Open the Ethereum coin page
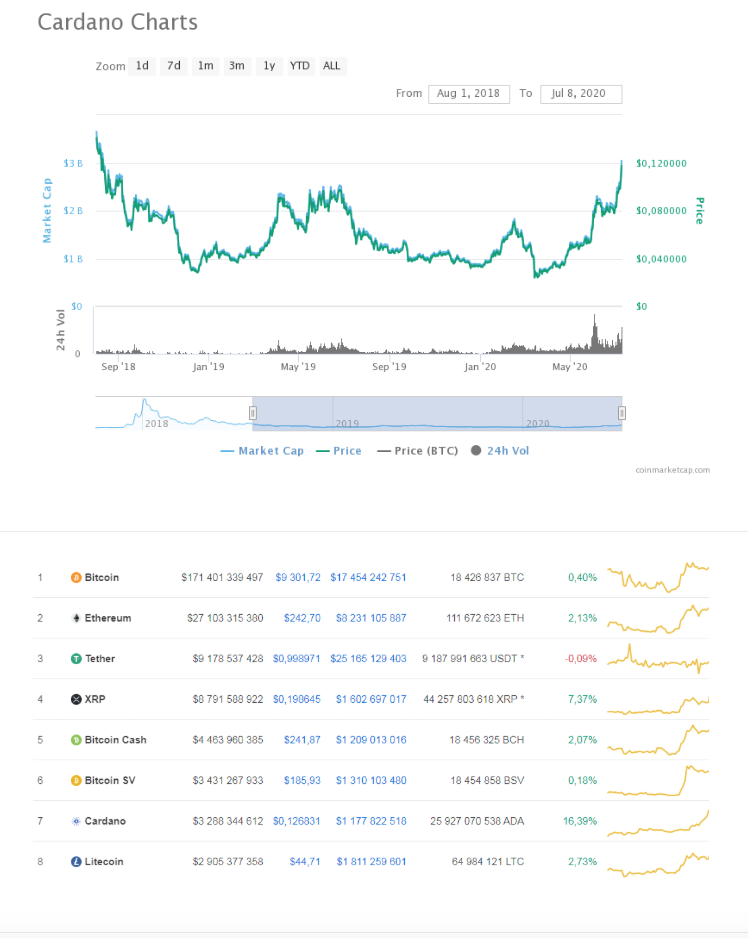Image resolution: width=748 pixels, height=938 pixels. tap(108, 618)
